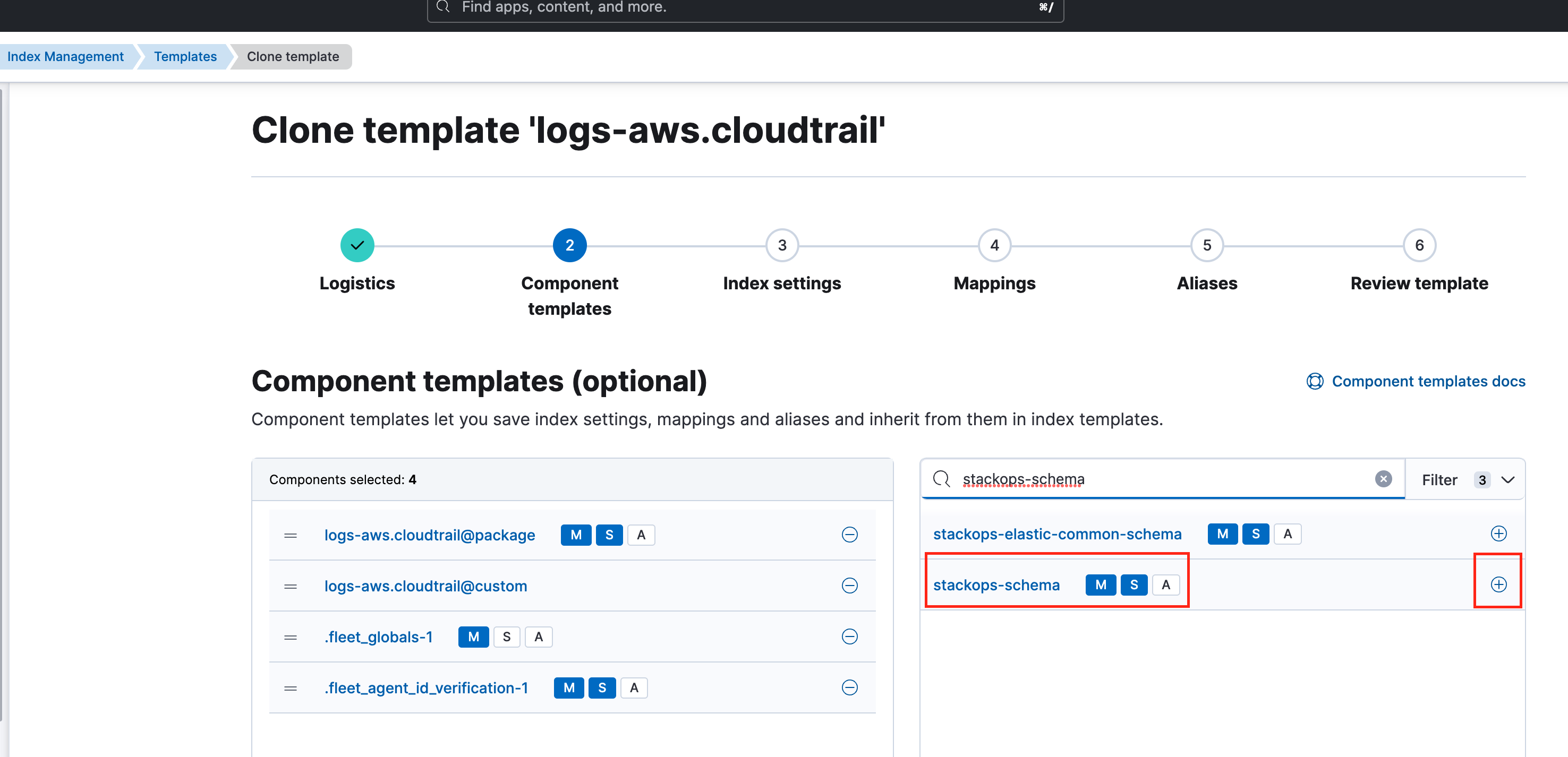Image resolution: width=1568 pixels, height=757 pixels.
Task: Navigate to the Mappings step
Action: coord(994,245)
